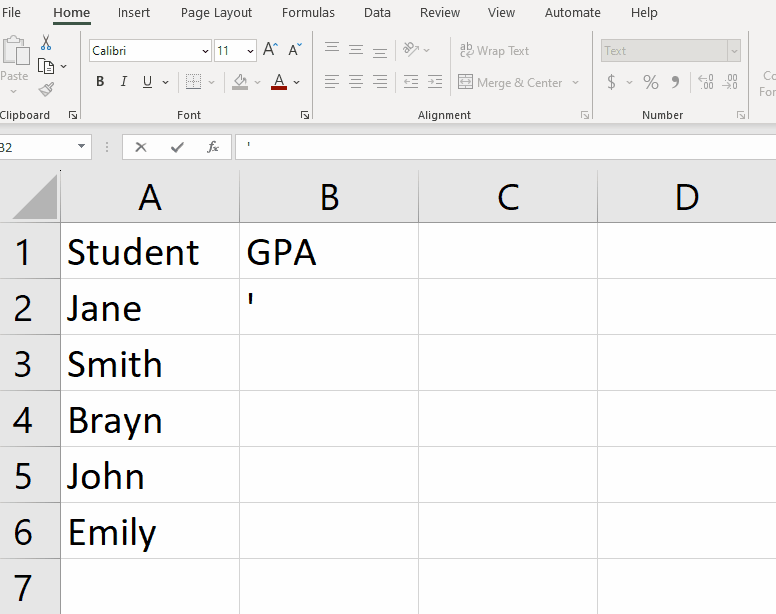Screen dimensions: 776x614
Task: Expand the borders options arrow
Action: (211, 82)
